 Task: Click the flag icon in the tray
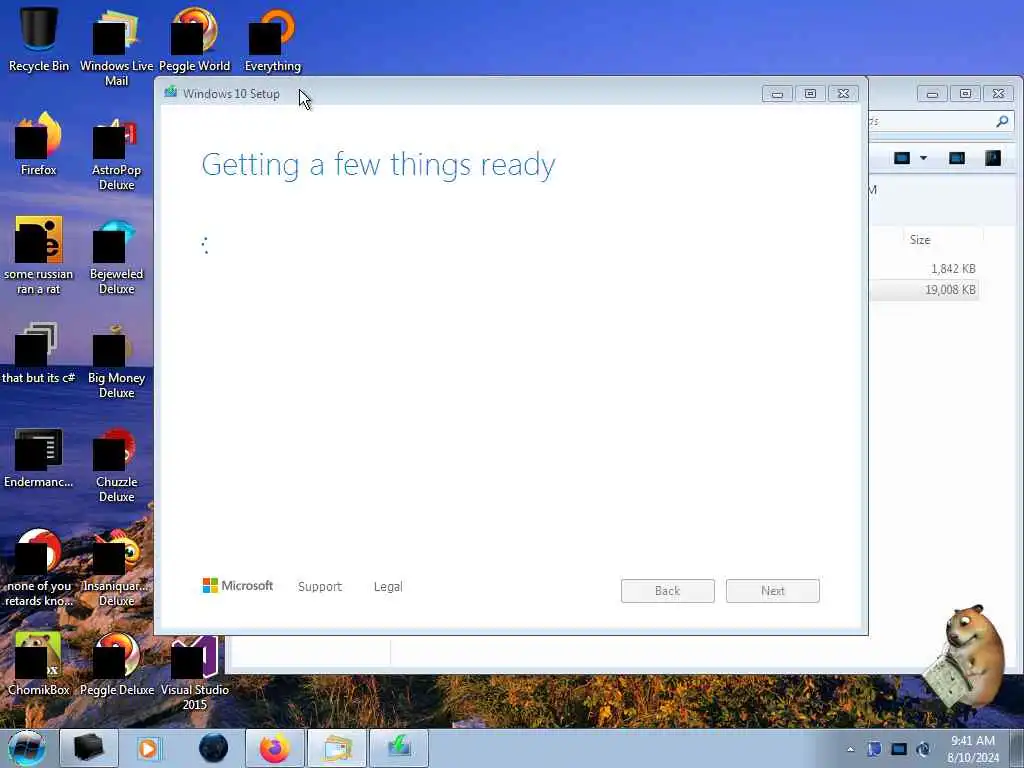pyautogui.click(x=874, y=749)
